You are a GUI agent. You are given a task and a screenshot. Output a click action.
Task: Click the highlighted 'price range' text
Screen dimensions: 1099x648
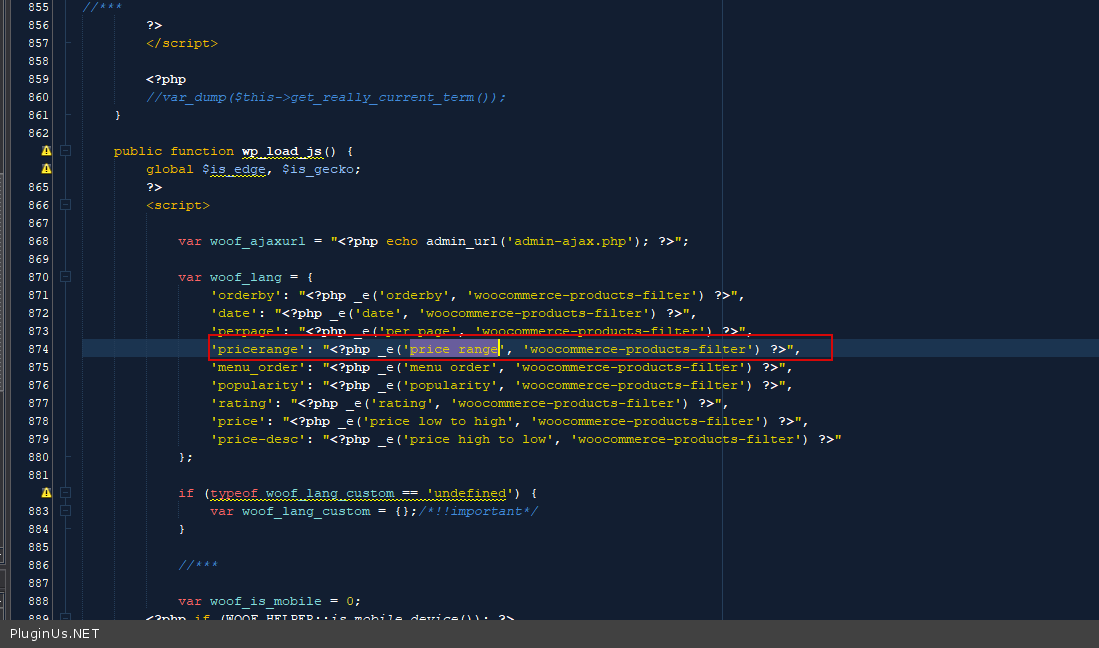pyautogui.click(x=453, y=349)
